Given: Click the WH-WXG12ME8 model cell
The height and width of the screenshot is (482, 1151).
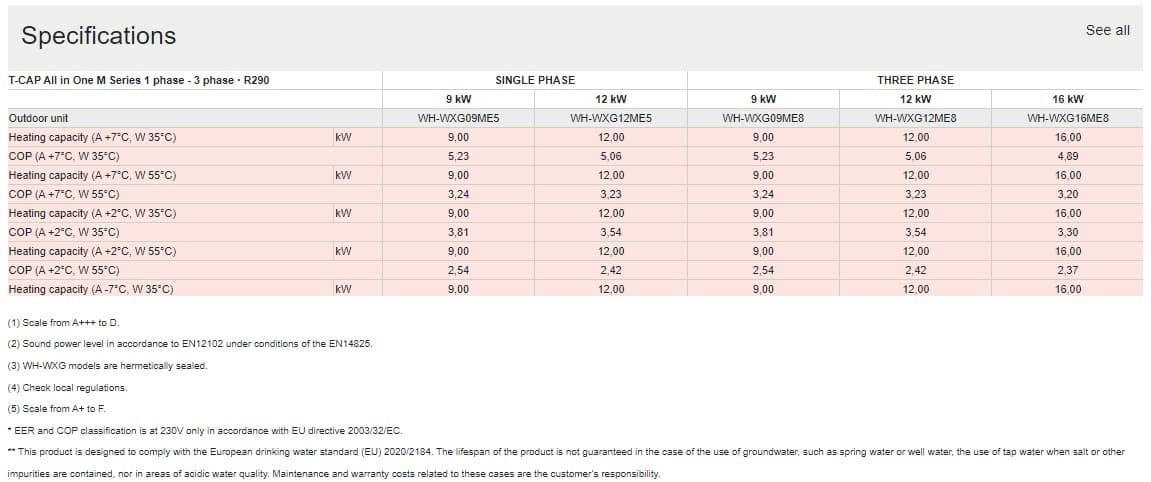Looking at the screenshot, I should pos(915,118).
